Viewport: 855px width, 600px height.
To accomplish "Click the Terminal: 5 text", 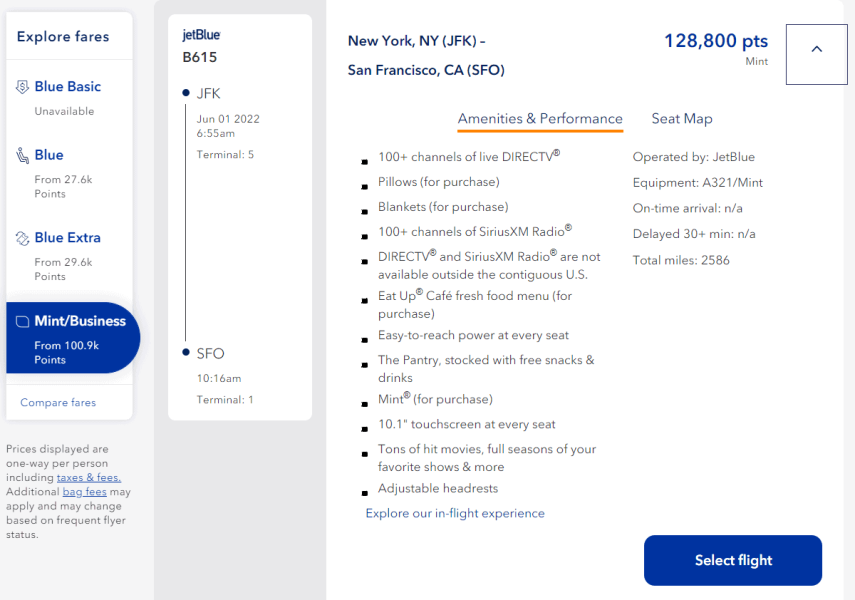I will pos(225,154).
